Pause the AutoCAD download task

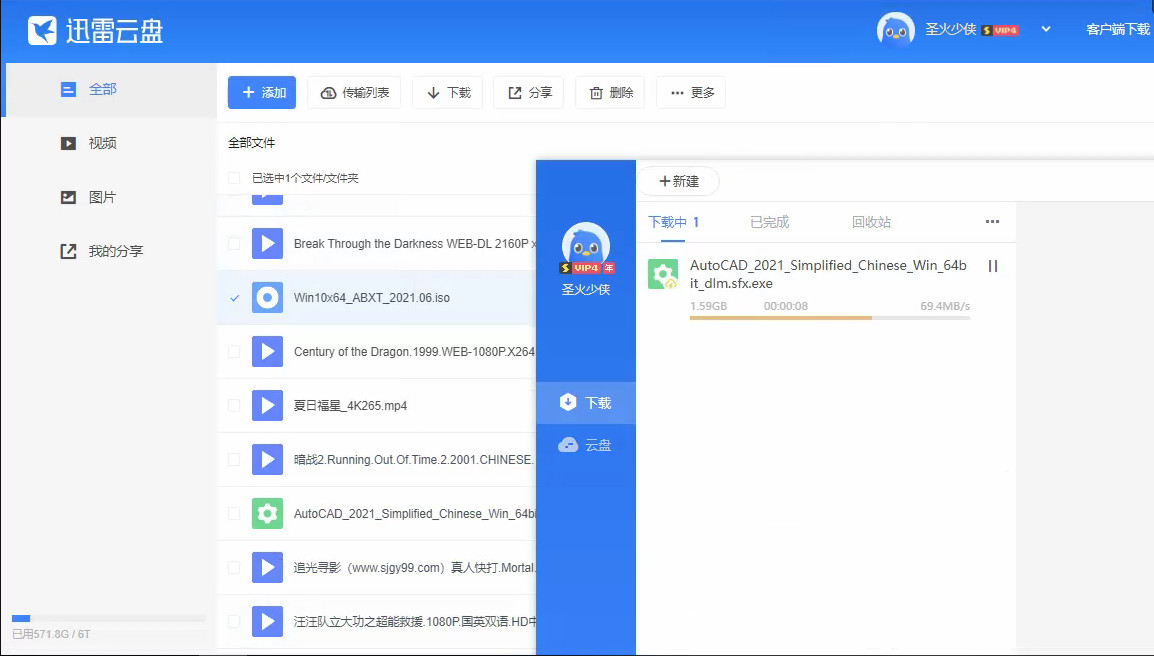993,267
